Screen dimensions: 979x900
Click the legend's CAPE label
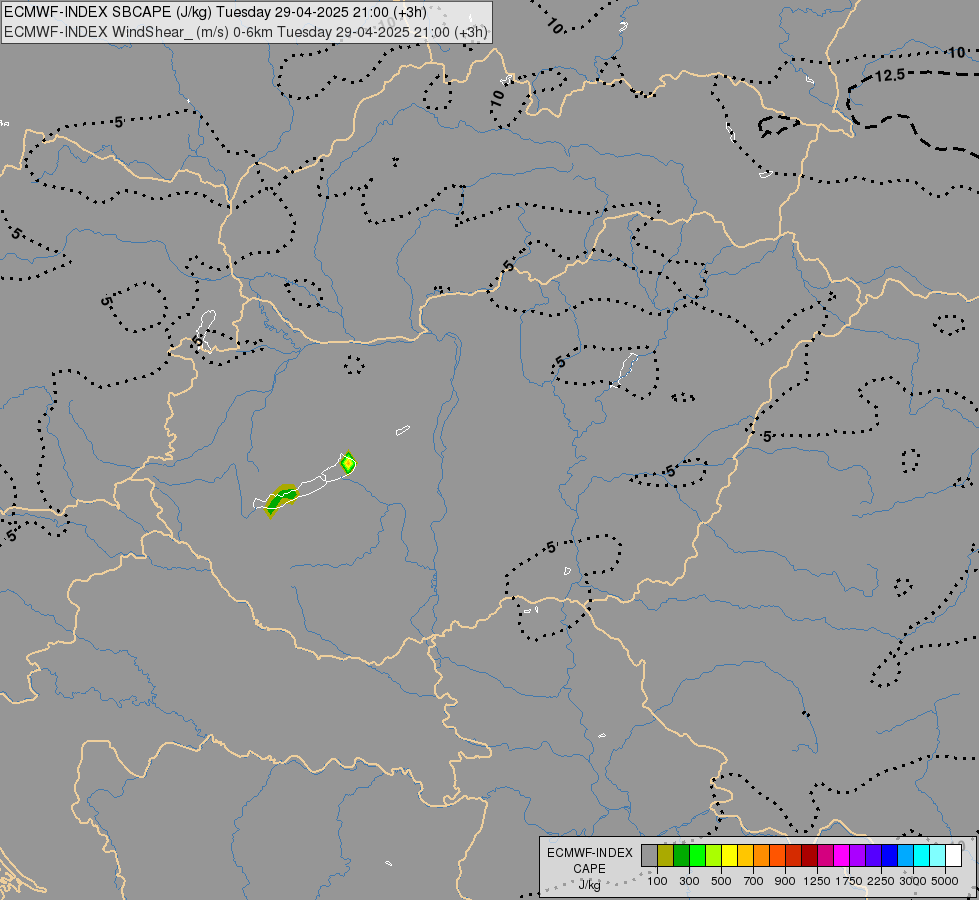point(589,869)
